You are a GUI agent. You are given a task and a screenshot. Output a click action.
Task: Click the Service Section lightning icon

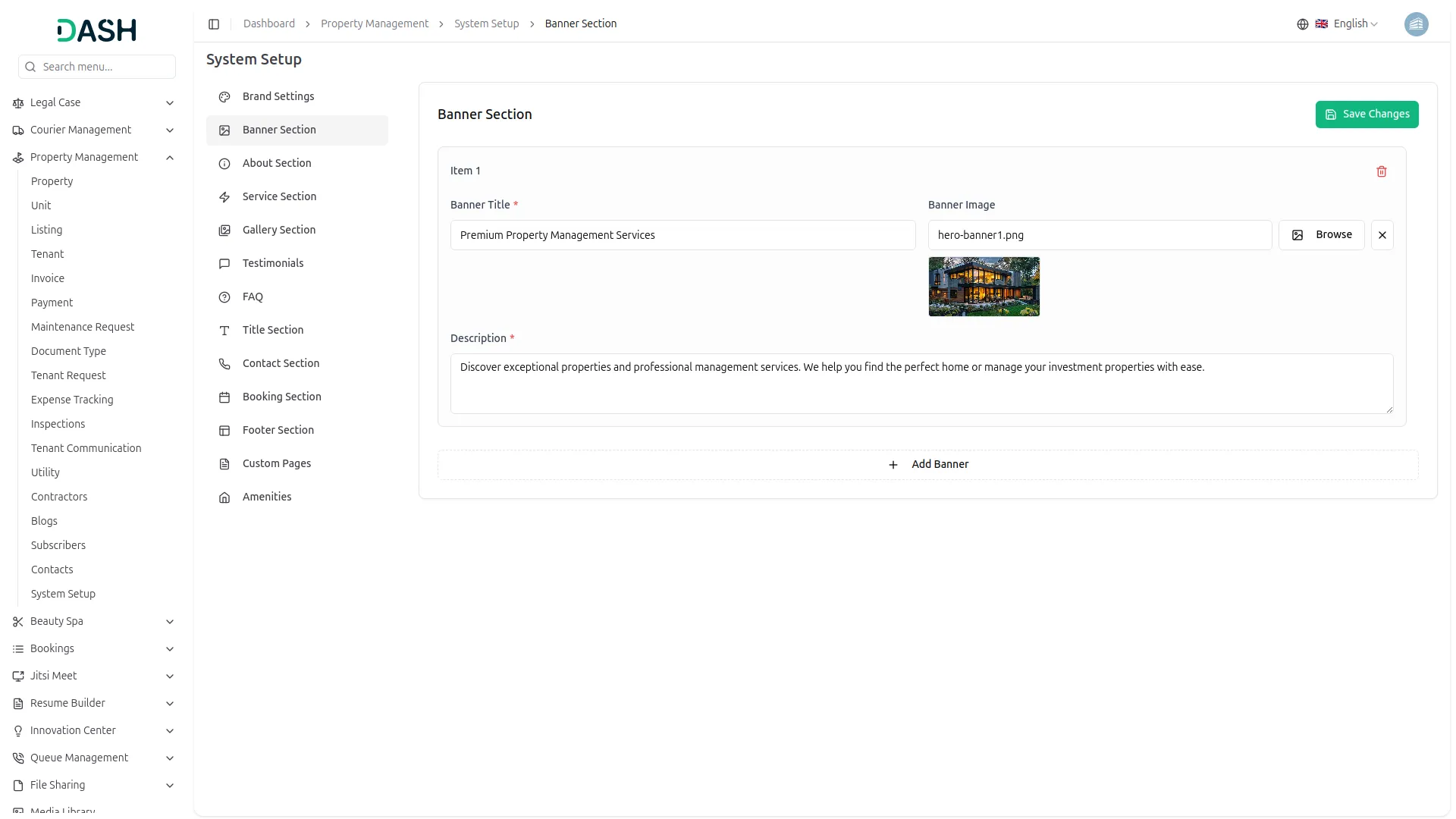point(224,197)
